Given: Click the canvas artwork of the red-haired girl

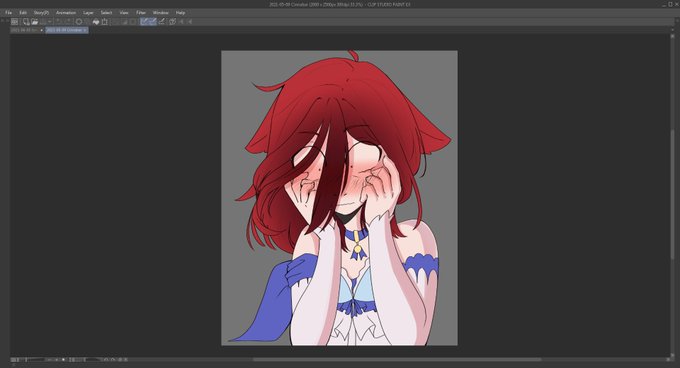Looking at the screenshot, I should [339, 198].
